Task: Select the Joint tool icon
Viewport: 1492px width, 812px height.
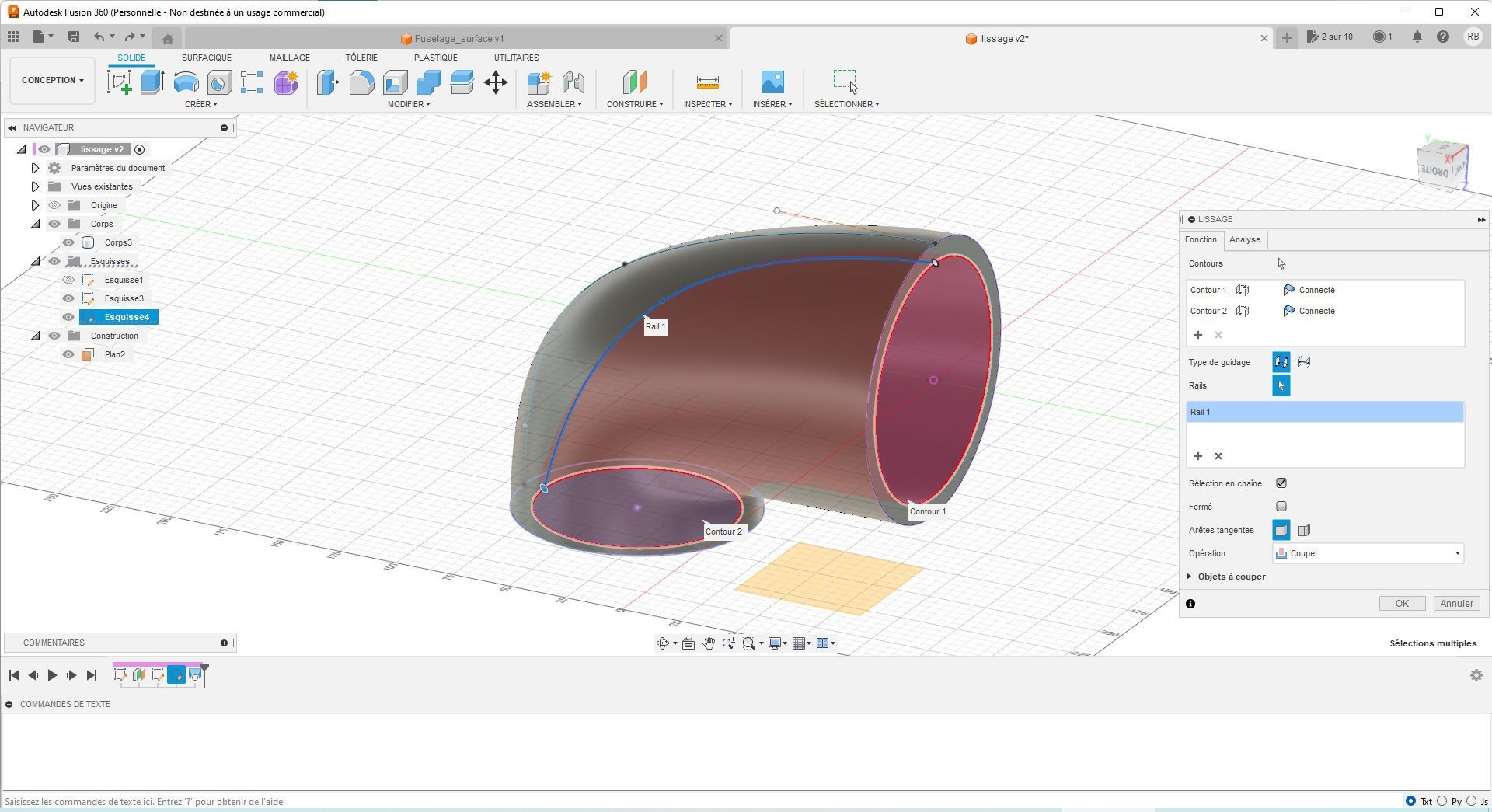Action: point(573,82)
